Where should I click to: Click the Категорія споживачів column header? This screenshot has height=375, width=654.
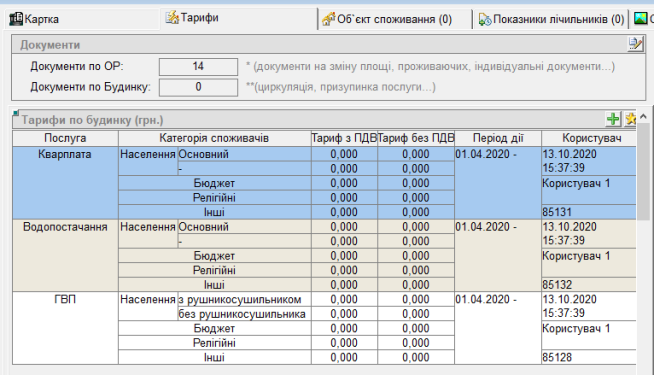pos(214,138)
